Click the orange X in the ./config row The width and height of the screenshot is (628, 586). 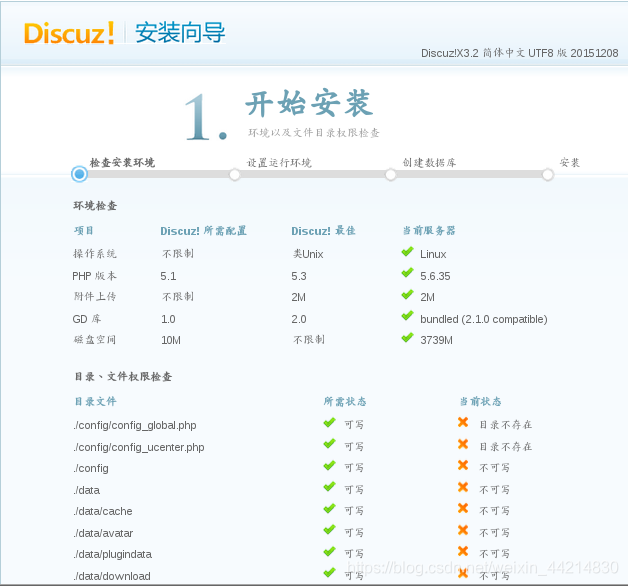463,465
